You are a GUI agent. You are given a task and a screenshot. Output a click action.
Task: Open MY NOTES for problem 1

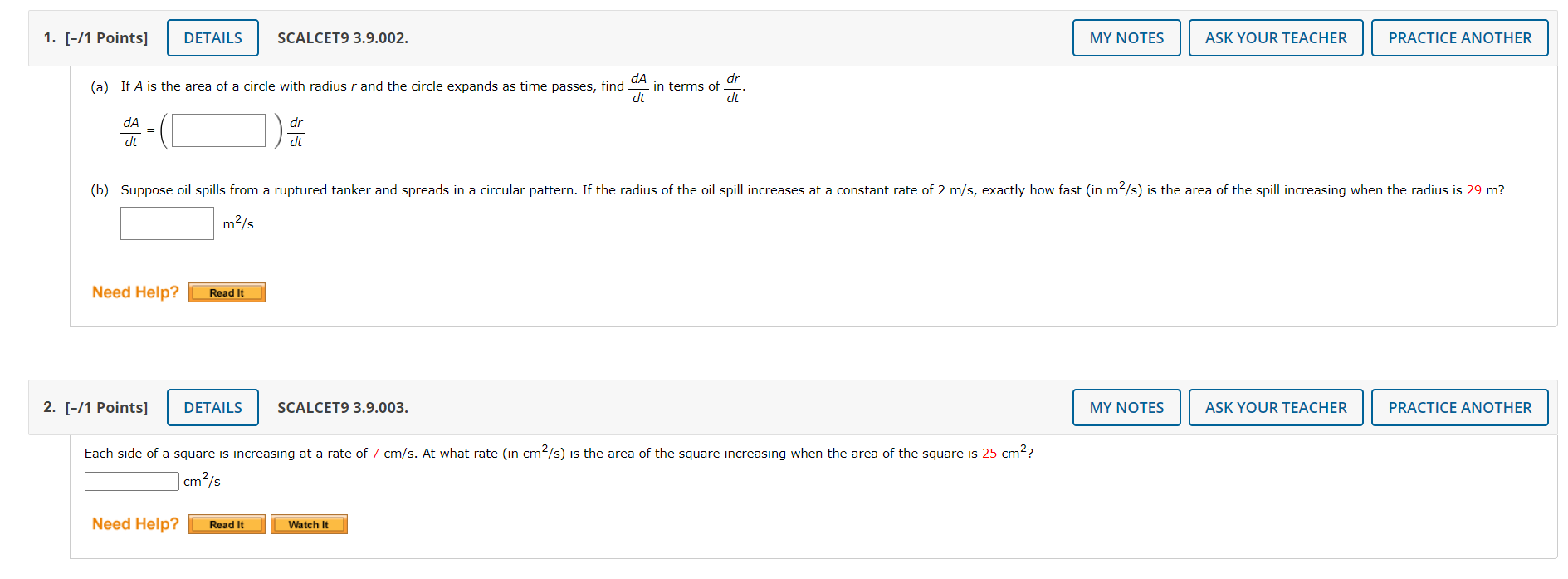1126,37
